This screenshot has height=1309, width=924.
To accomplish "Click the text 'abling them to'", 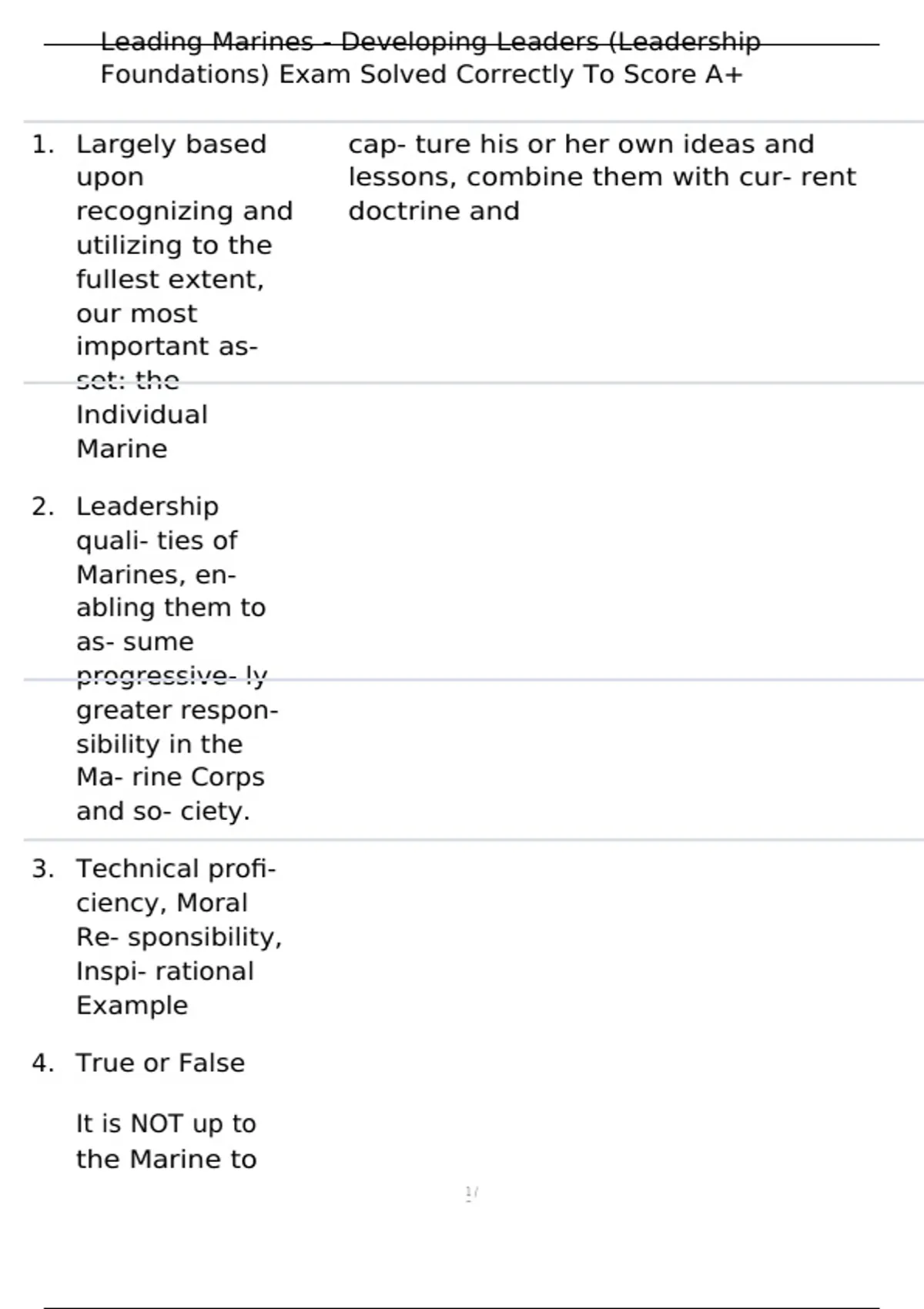I will [171, 608].
